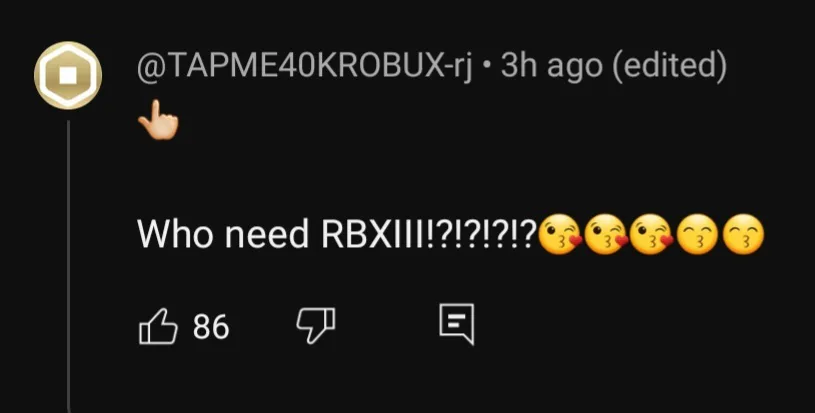Tap the first kissing-heart emoji

(x=559, y=234)
